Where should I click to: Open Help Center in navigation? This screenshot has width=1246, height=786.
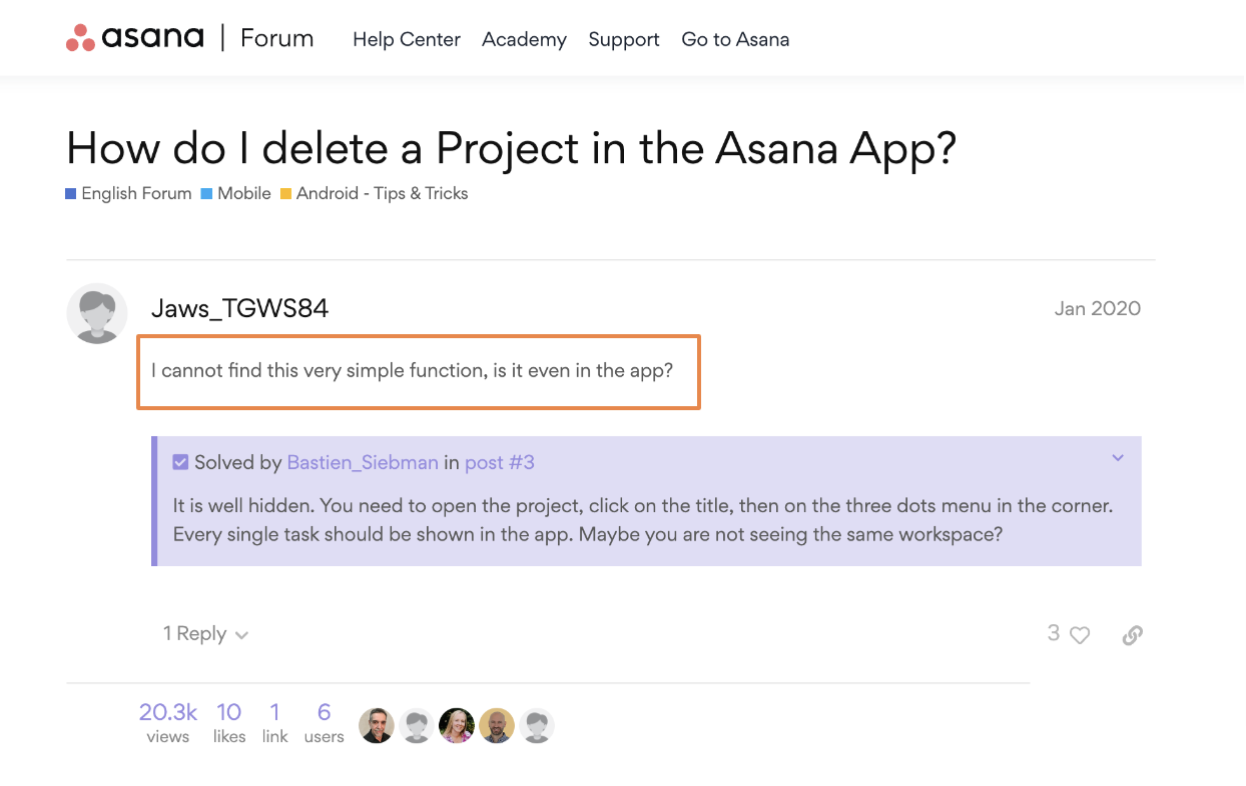click(406, 40)
